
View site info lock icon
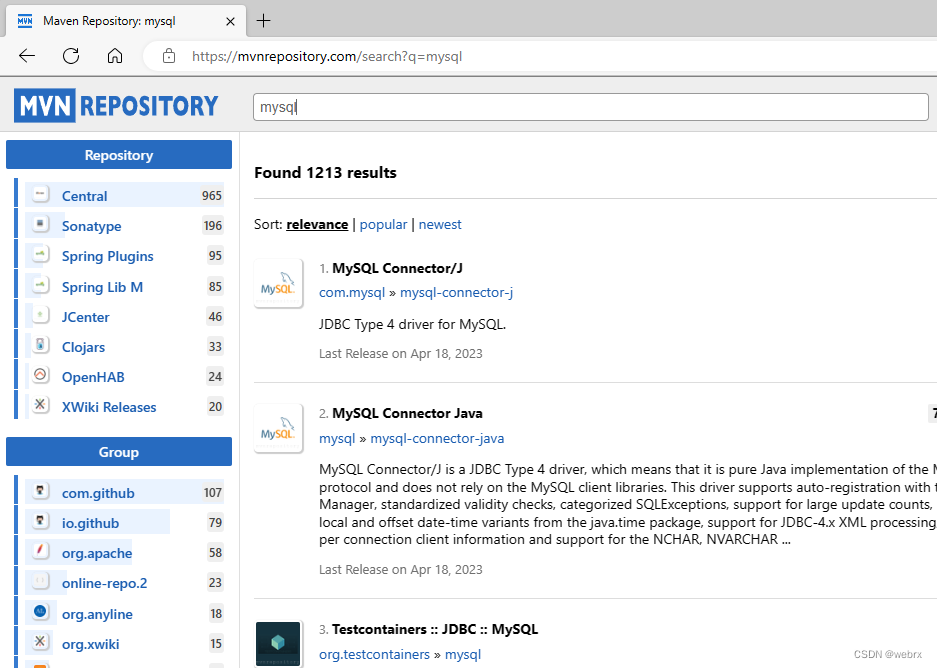pos(169,56)
